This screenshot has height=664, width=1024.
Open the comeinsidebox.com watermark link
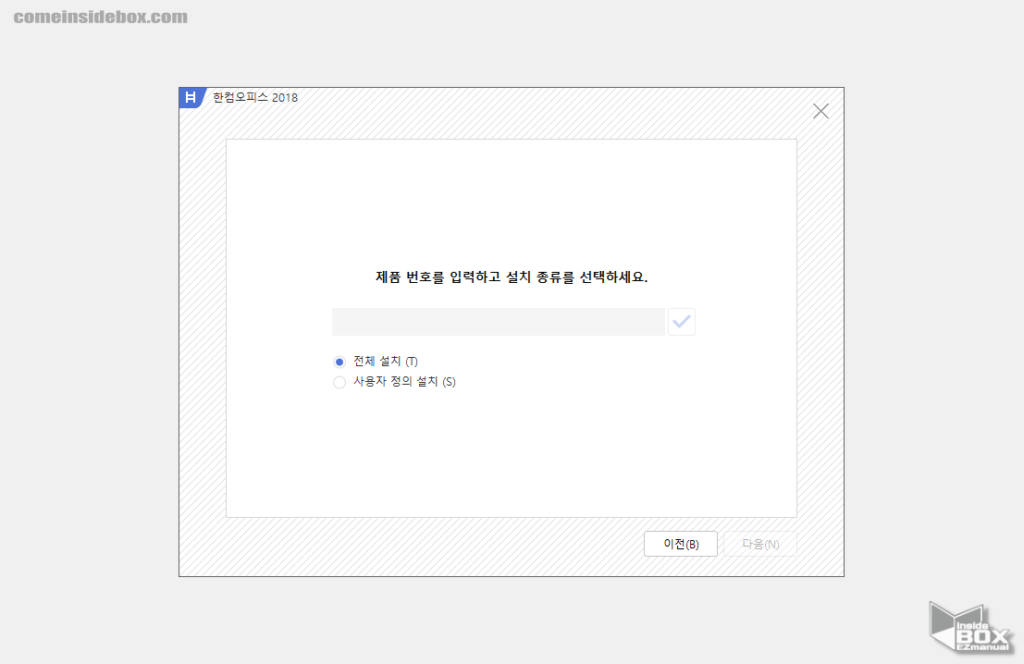100,17
